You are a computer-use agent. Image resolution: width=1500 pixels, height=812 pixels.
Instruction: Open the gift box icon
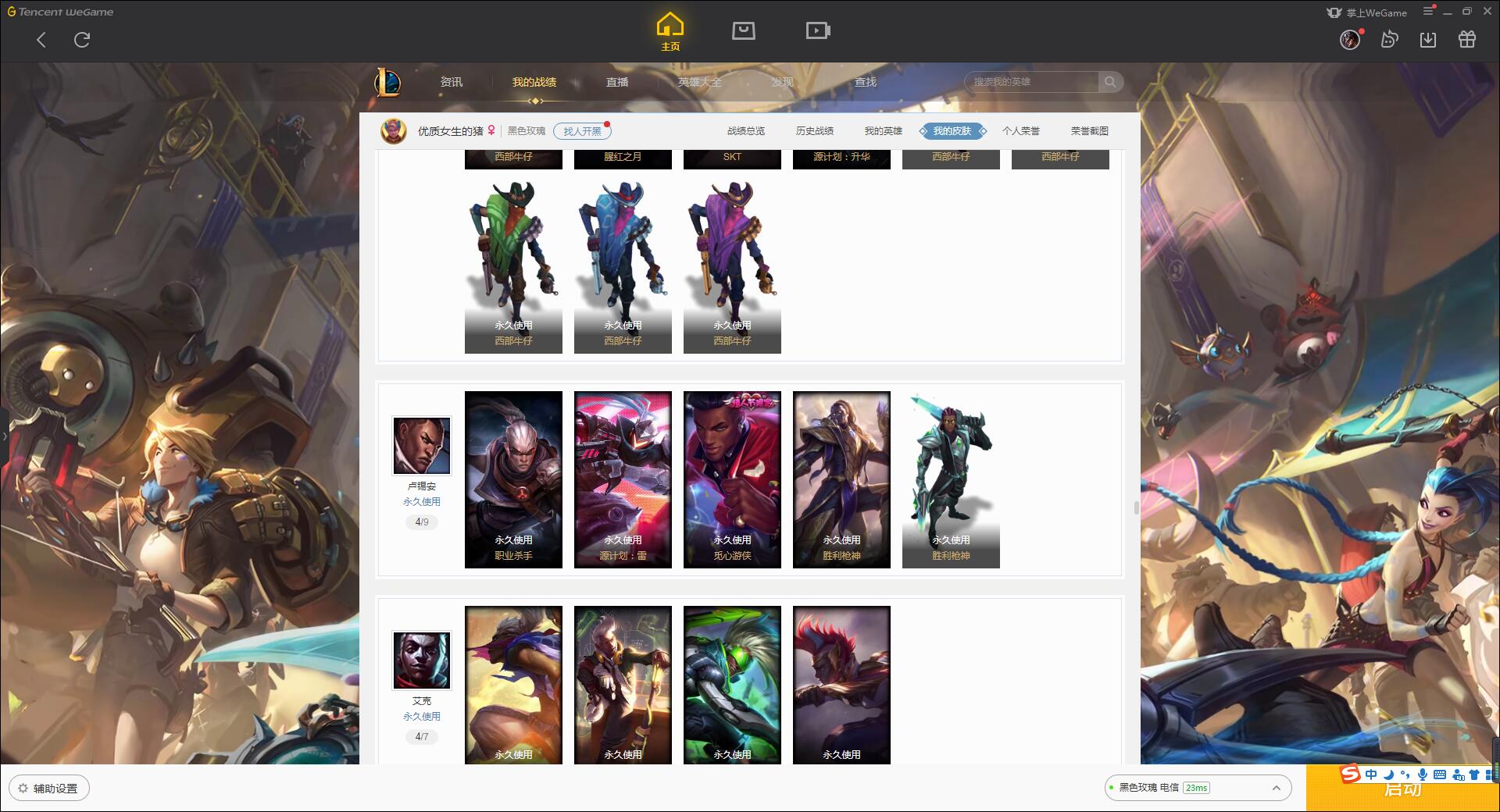point(1467,39)
